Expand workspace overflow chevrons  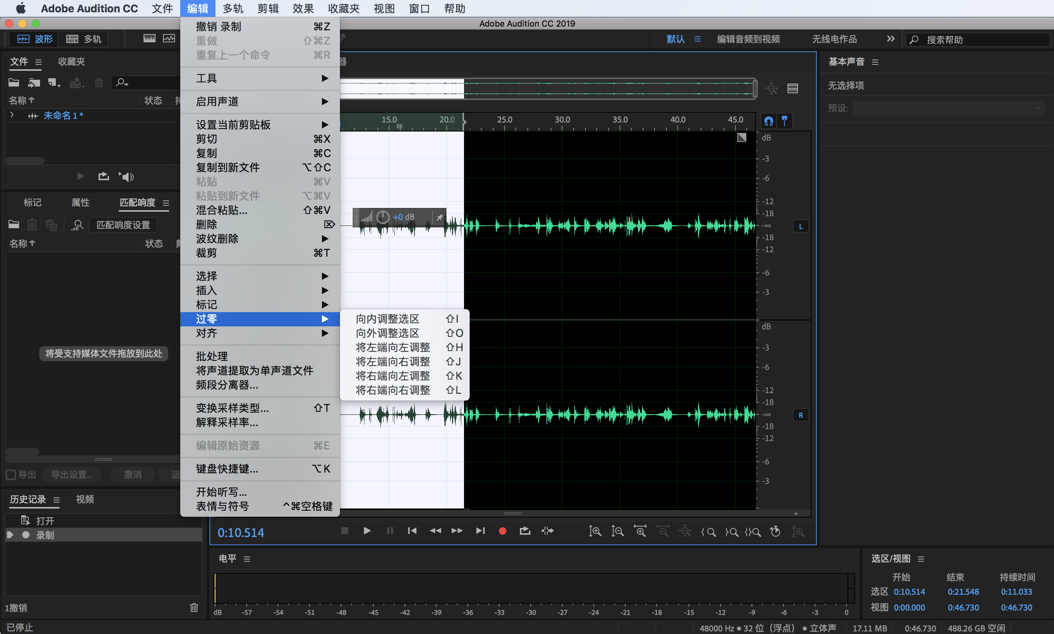coord(890,39)
